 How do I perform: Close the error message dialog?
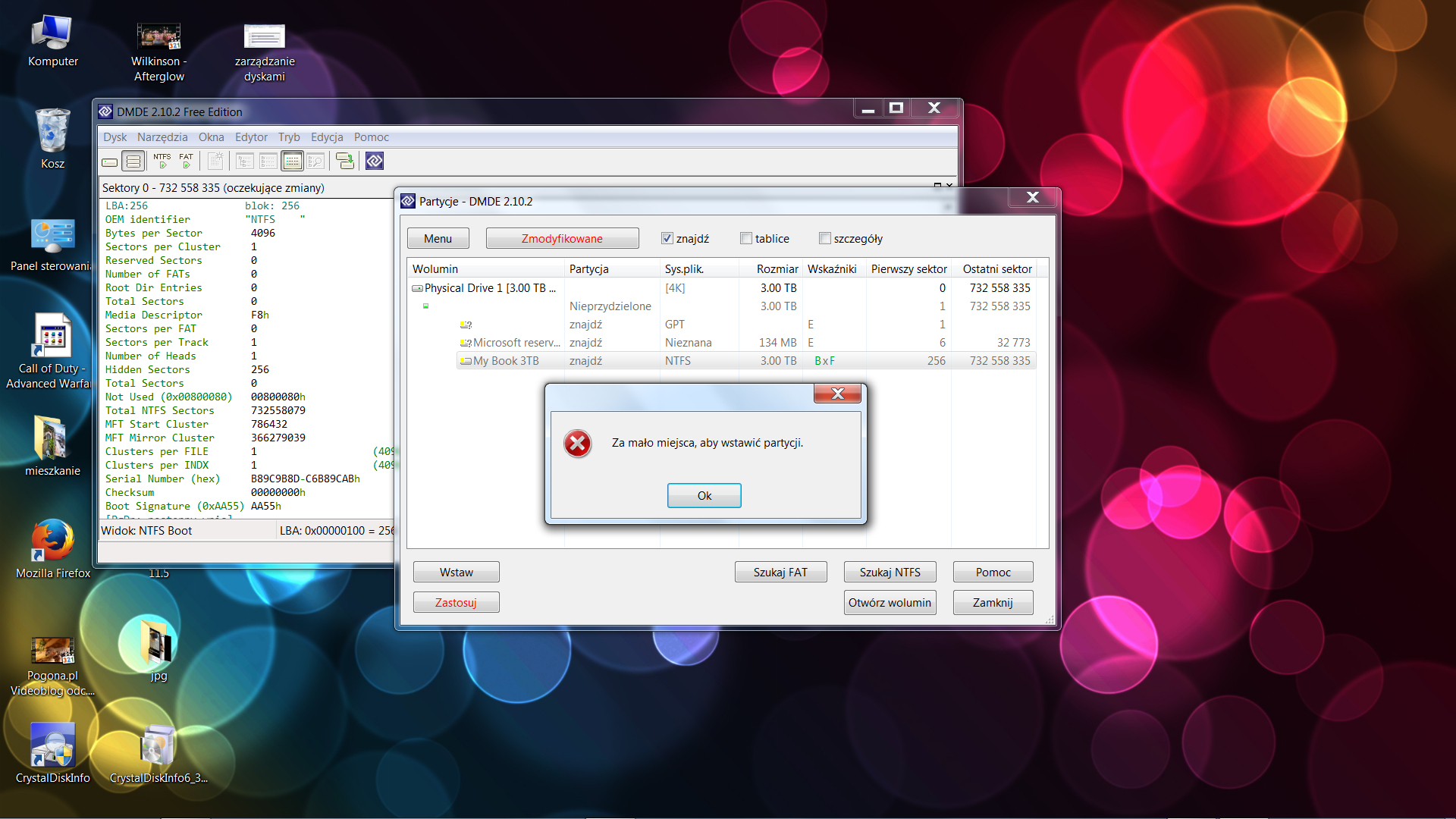(837, 393)
